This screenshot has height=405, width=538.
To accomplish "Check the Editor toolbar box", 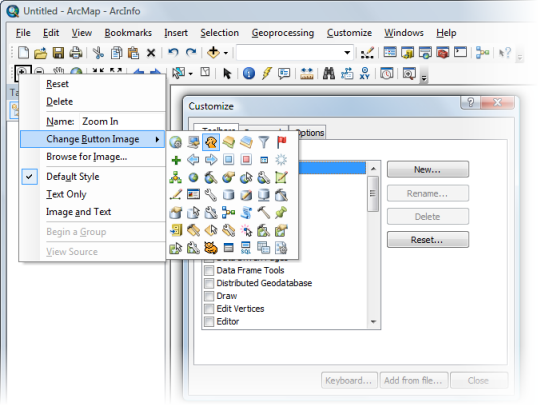I will (x=209, y=322).
